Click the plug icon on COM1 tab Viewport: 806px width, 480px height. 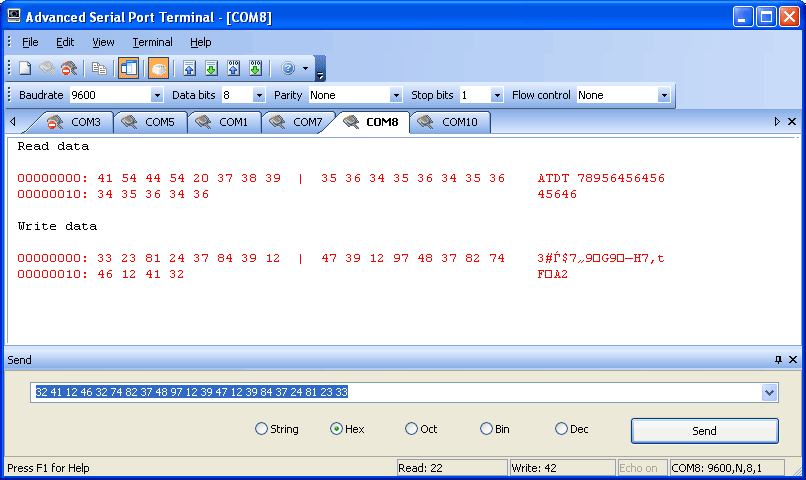203,122
